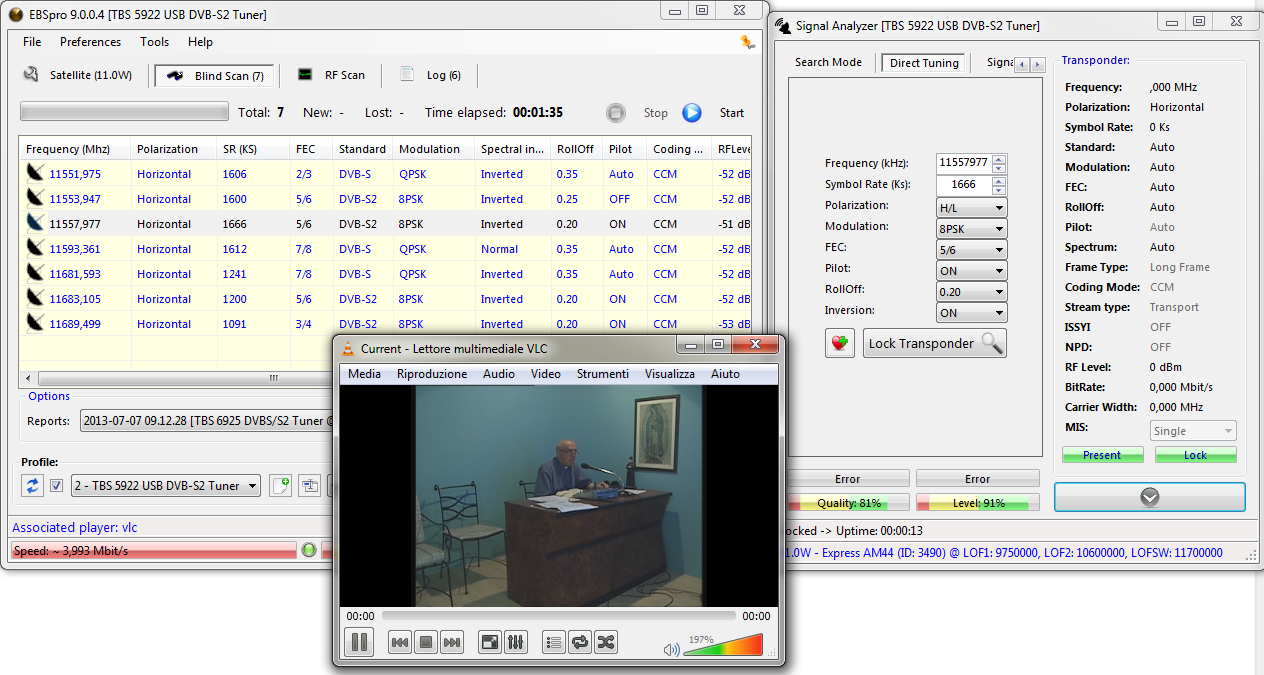
Task: Toggle VLC shuffle mode
Action: [x=606, y=642]
